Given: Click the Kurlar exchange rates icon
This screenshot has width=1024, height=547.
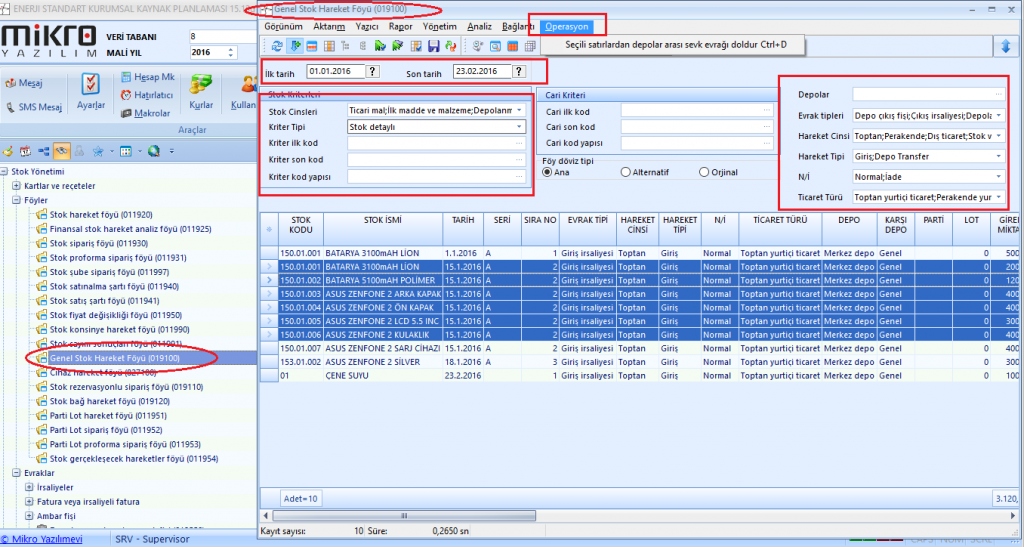Looking at the screenshot, I should 201,90.
